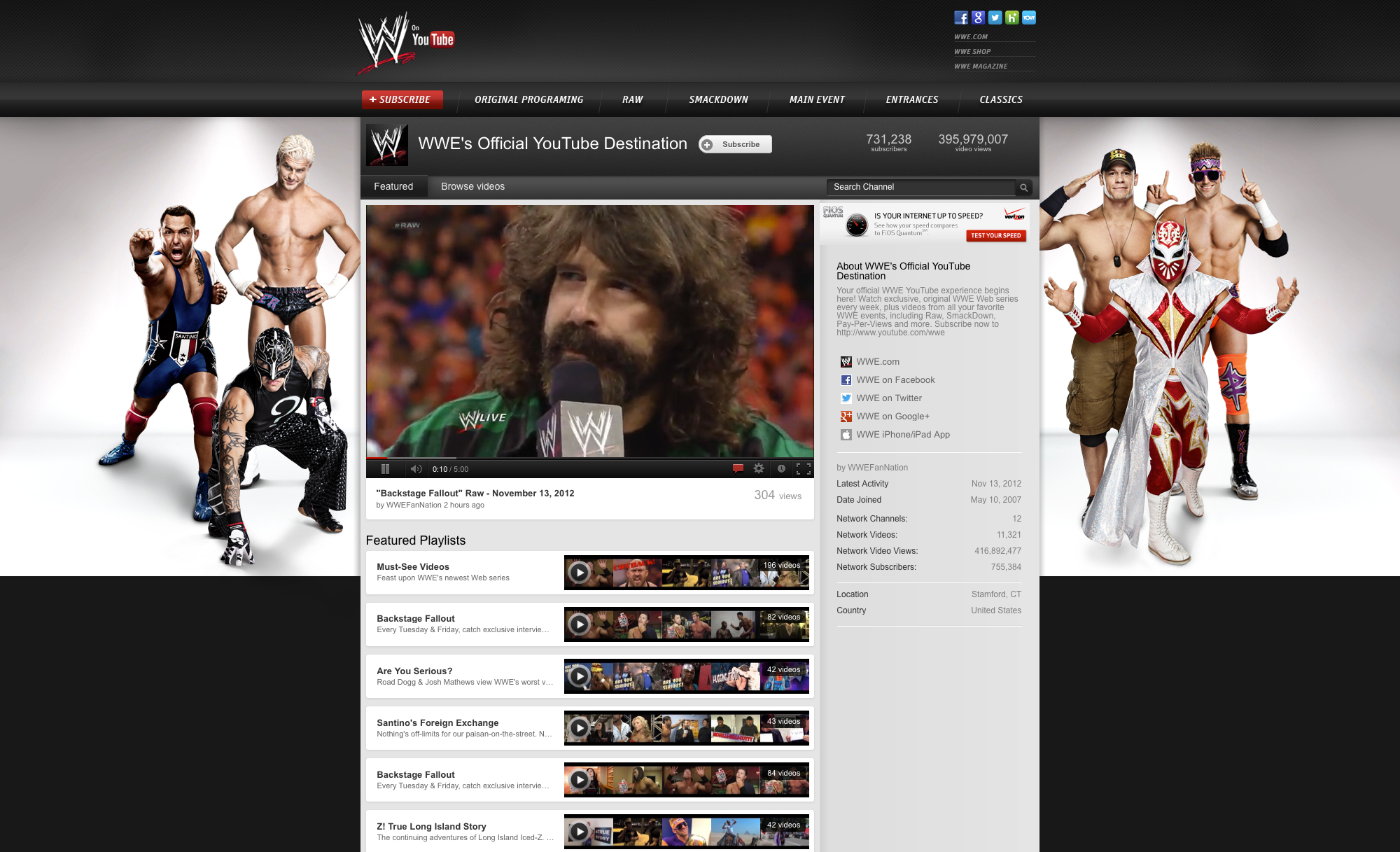Mute the video volume
This screenshot has width=1400, height=852.
(x=416, y=469)
